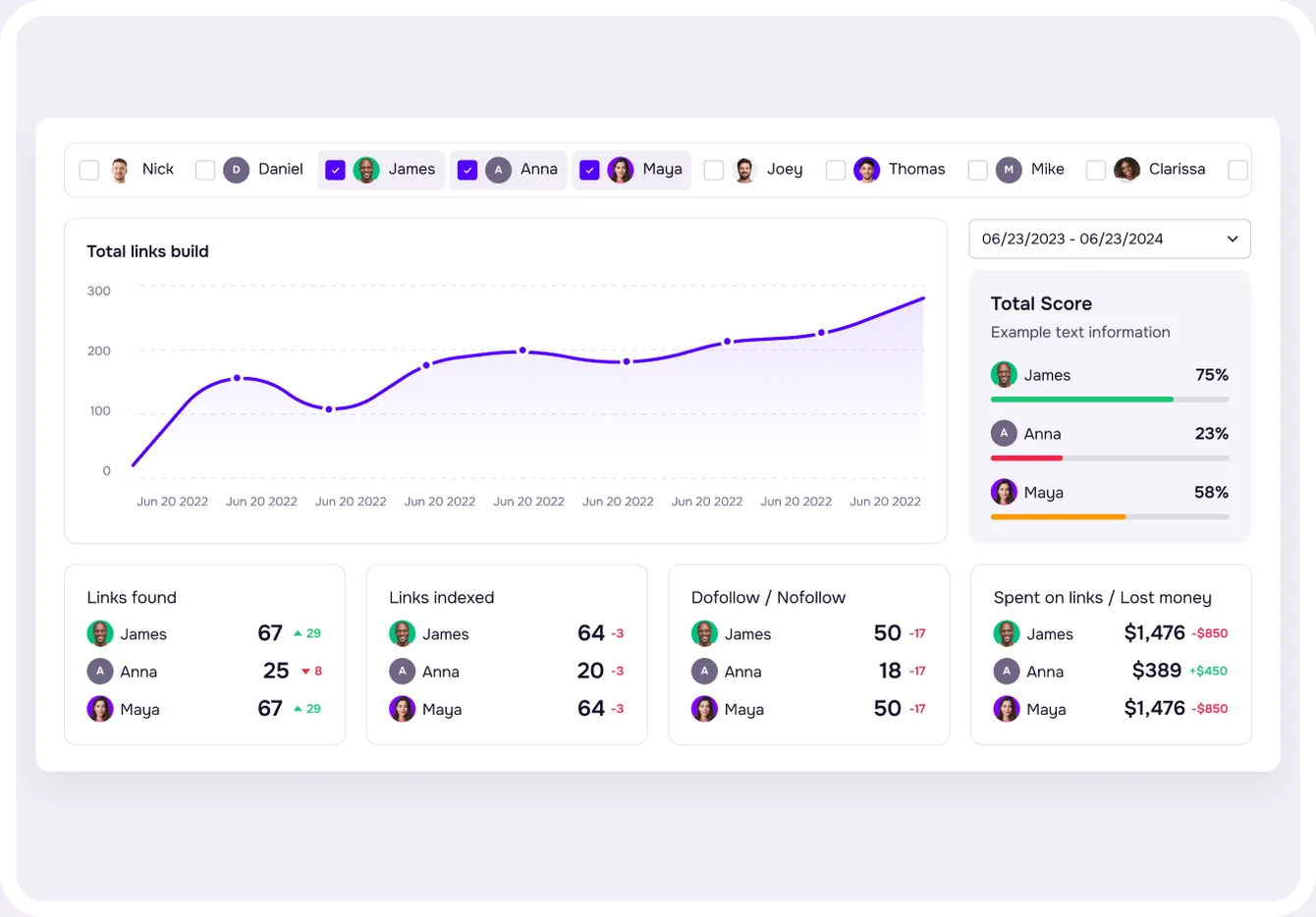Screen dimensions: 1316x917
Task: Click Thomas's avatar in the filter bar
Action: click(867, 170)
